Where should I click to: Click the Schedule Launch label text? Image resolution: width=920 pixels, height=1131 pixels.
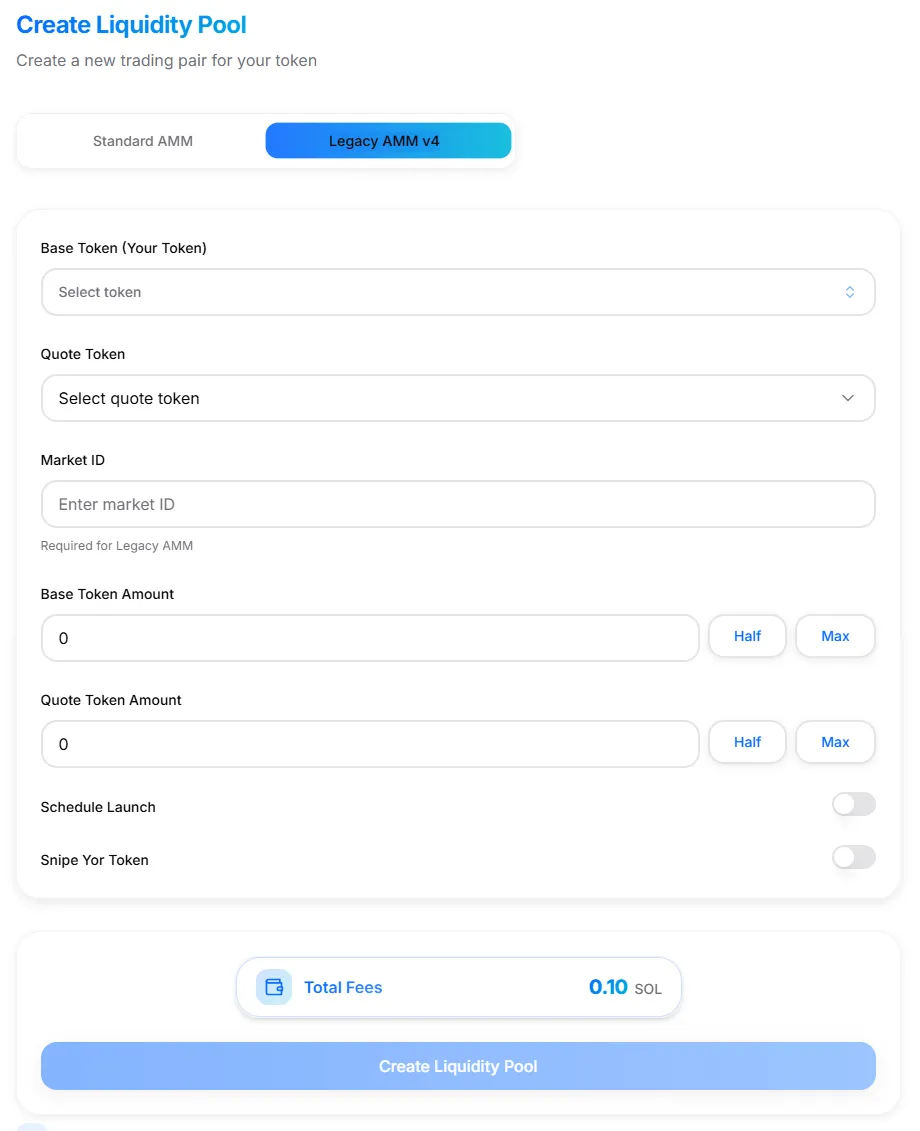(98, 807)
